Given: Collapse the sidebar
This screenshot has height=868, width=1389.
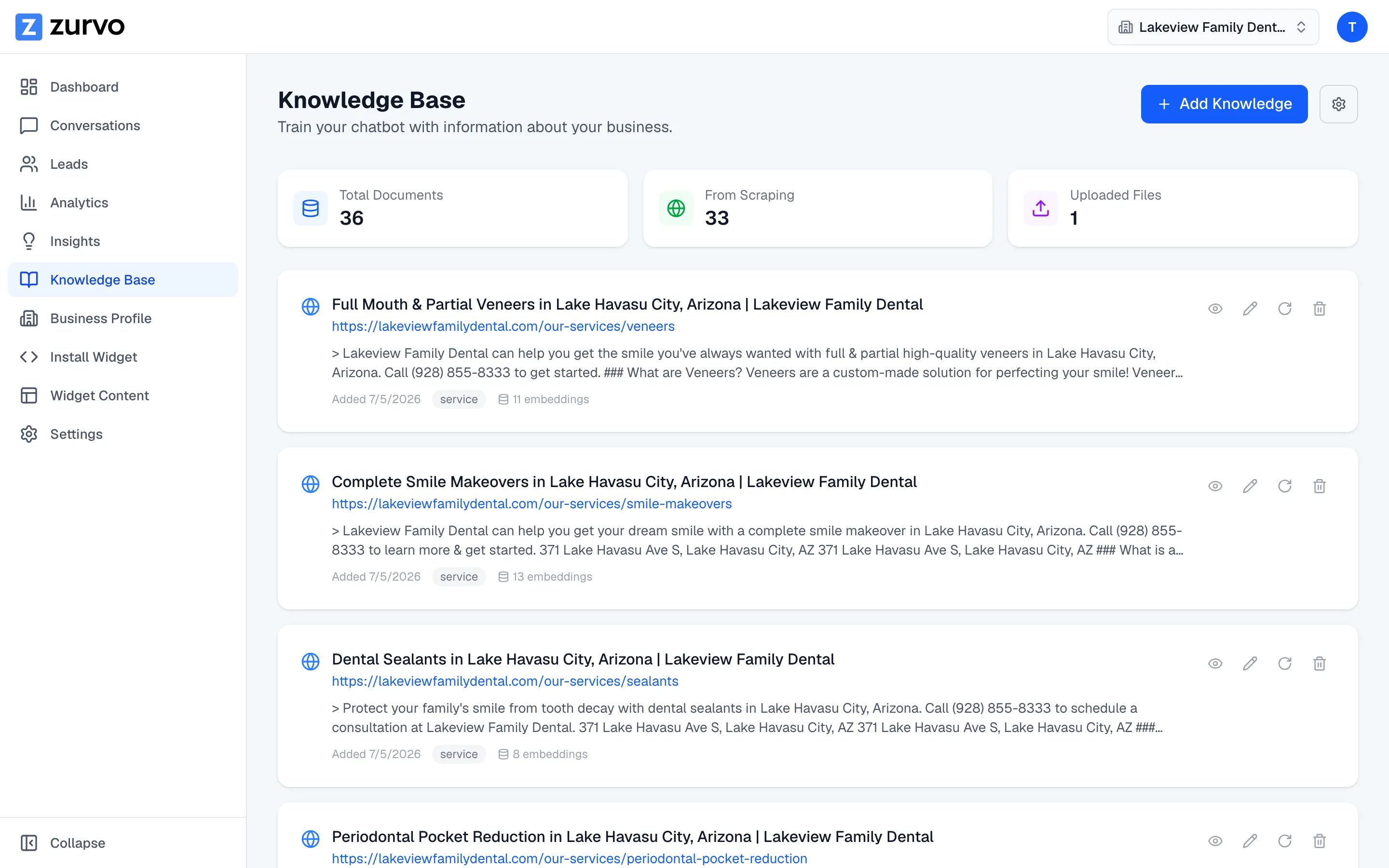Looking at the screenshot, I should [123, 843].
